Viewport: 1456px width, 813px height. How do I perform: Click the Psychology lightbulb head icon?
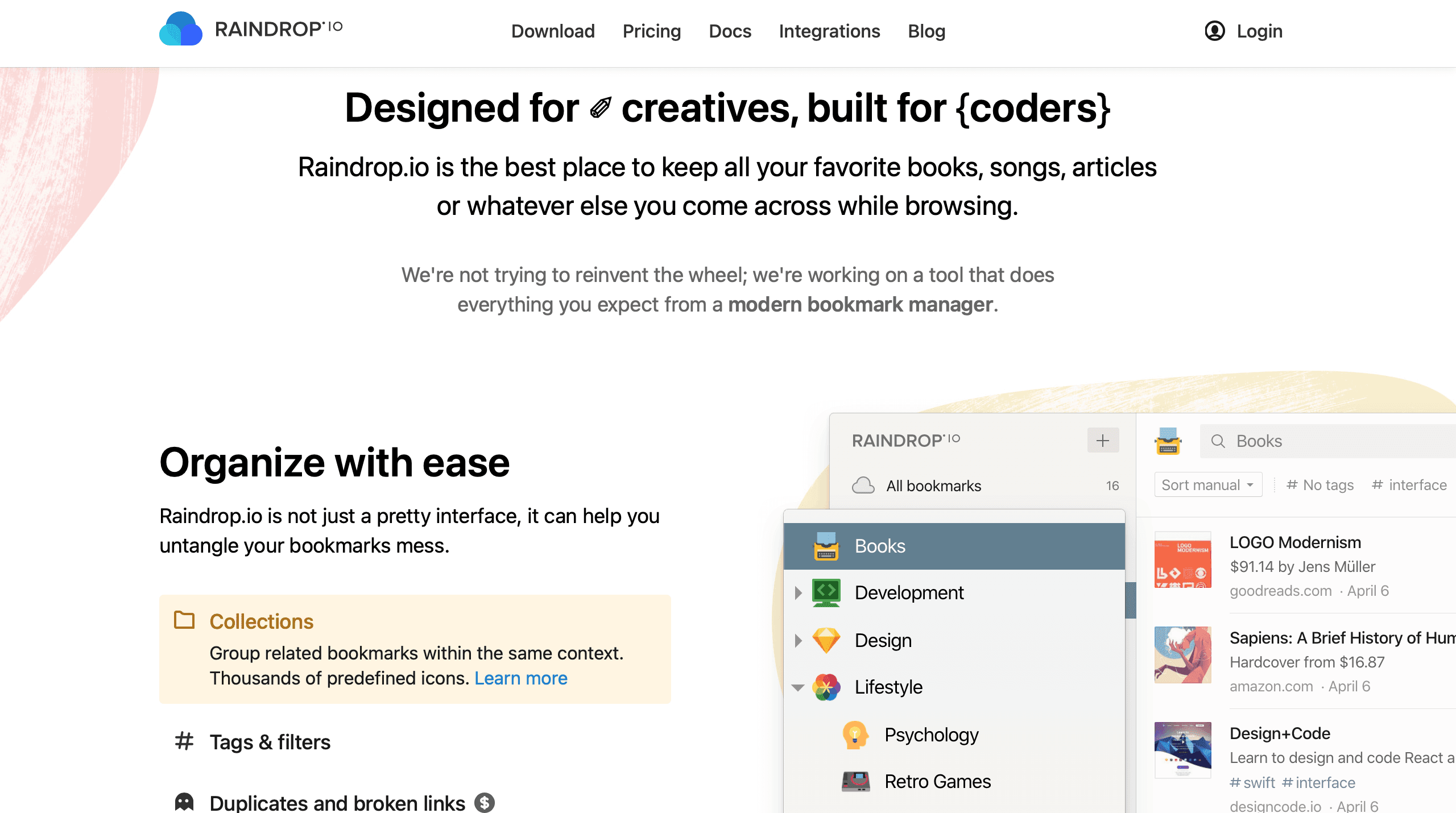[855, 735]
